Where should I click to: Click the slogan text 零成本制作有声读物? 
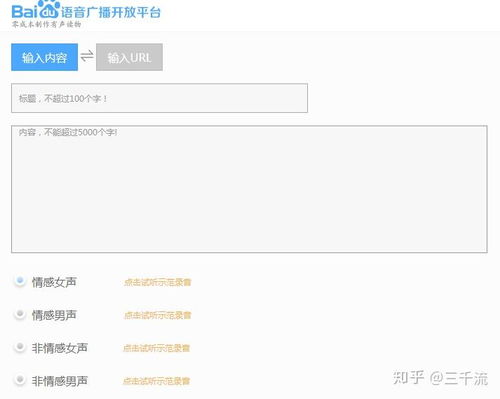click(46, 24)
